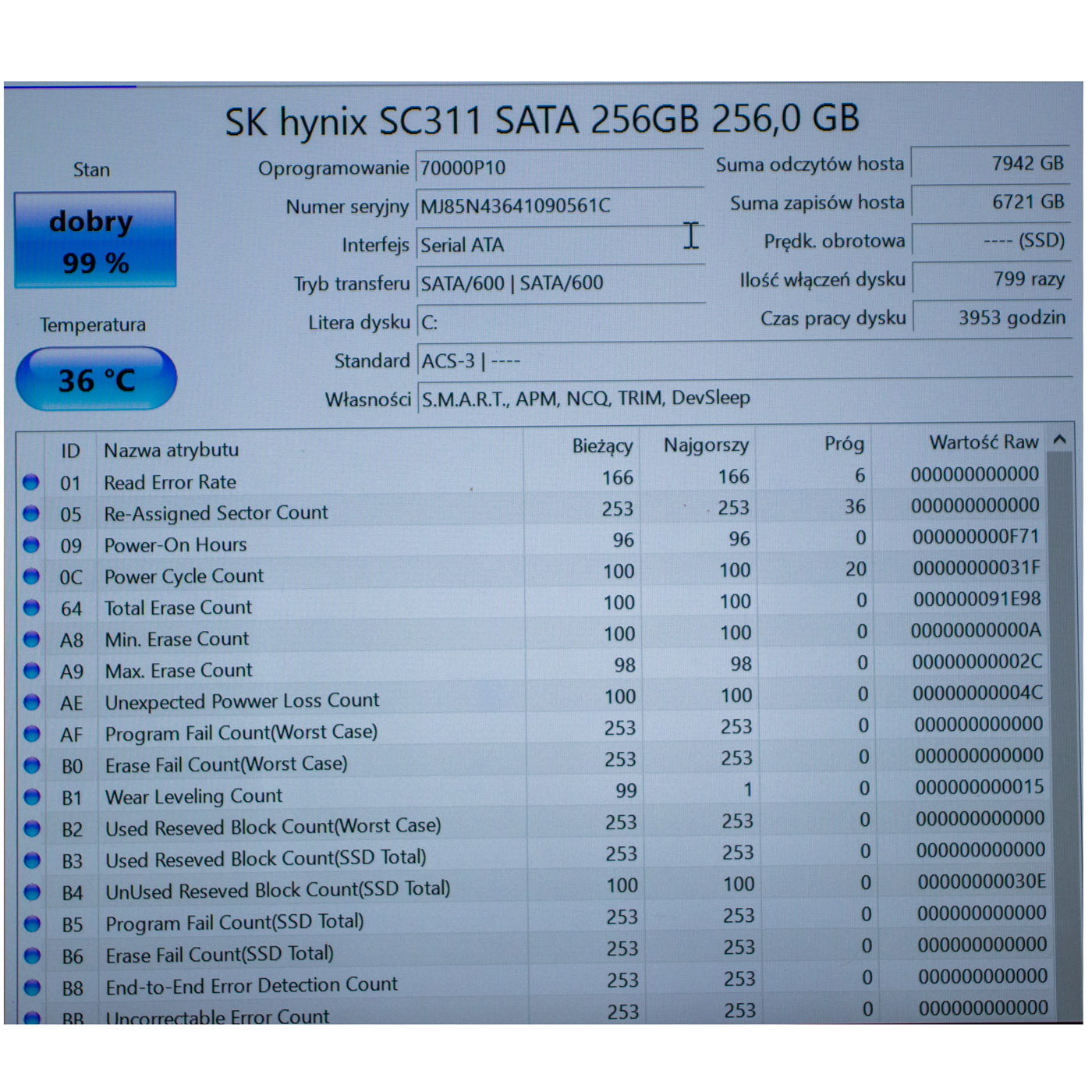Viewport: 1092px width, 1092px height.
Task: Click the Oprogramowanie field showing 70000P10
Action: [560, 167]
